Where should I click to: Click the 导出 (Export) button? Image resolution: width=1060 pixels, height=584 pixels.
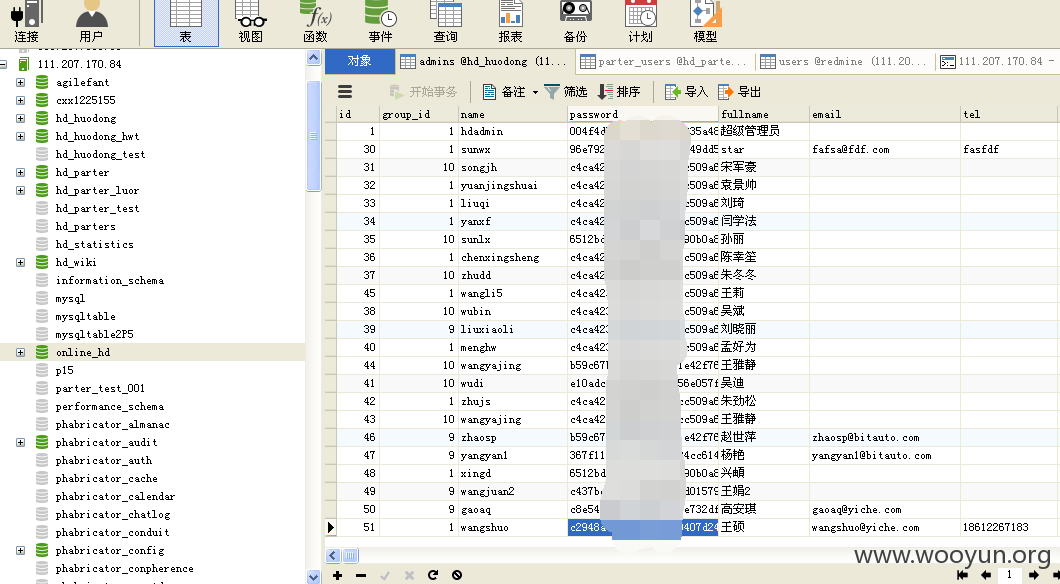pyautogui.click(x=740, y=92)
